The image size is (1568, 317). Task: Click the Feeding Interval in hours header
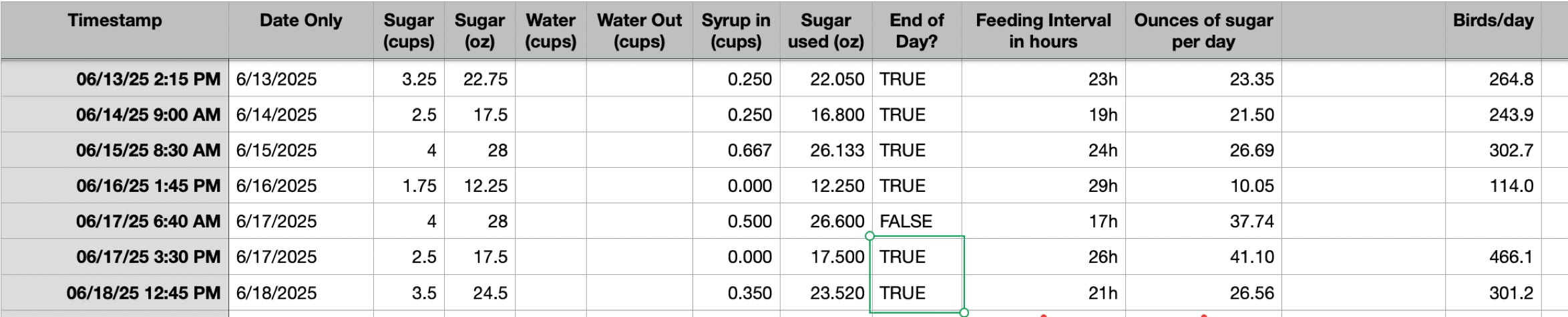coord(1043,30)
